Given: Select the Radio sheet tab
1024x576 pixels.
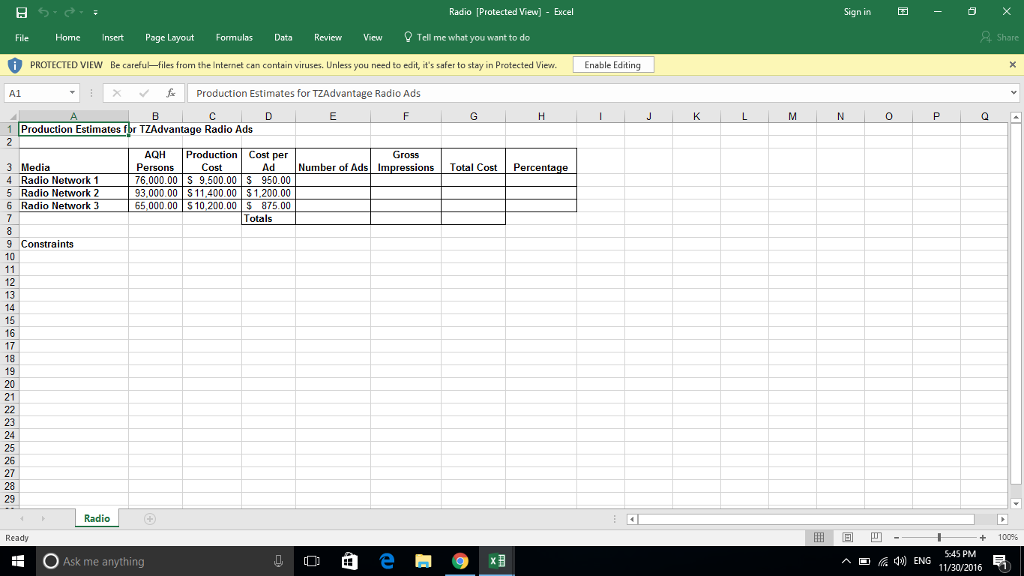Looking at the screenshot, I should coord(96,518).
